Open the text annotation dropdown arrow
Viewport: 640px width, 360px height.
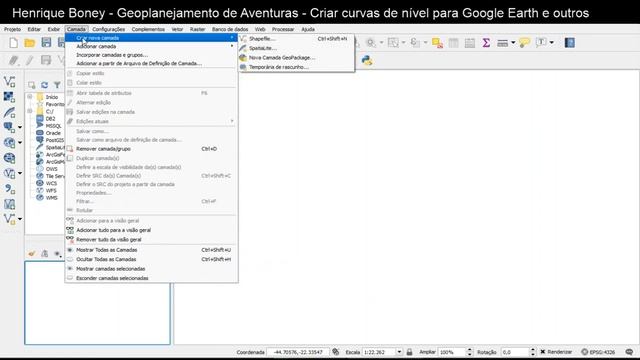click(x=551, y=42)
